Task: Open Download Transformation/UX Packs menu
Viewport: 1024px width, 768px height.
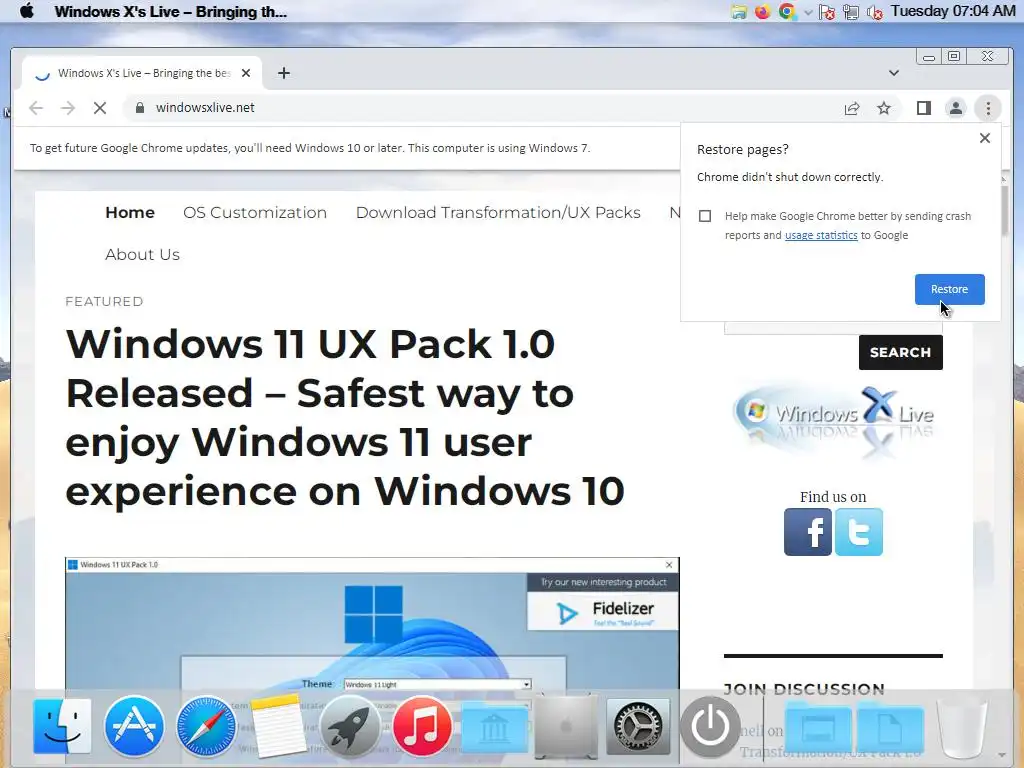Action: 498,213
